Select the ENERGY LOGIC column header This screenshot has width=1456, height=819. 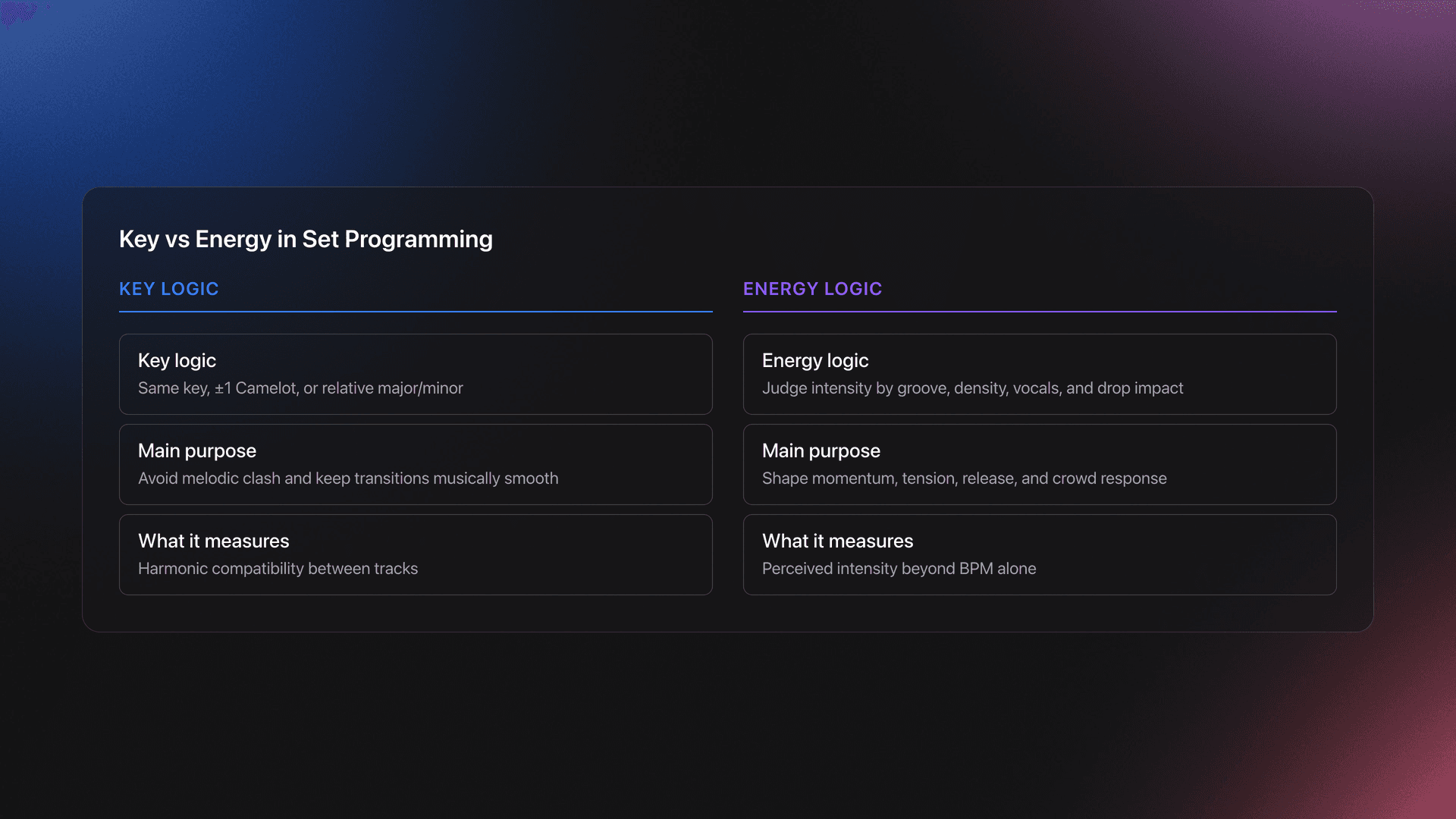(812, 289)
